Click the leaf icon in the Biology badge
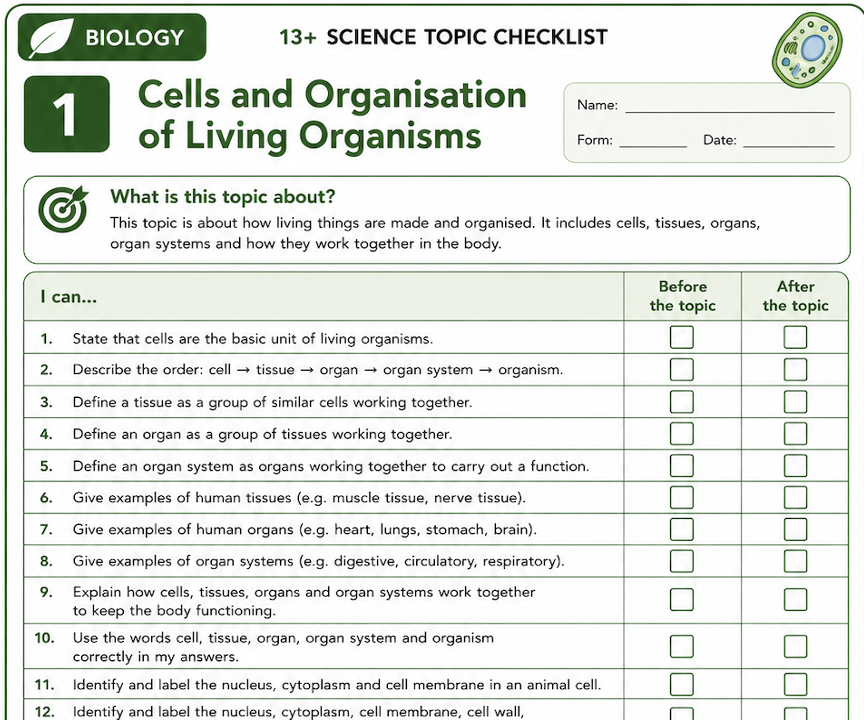The width and height of the screenshot is (864, 720). coord(52,37)
